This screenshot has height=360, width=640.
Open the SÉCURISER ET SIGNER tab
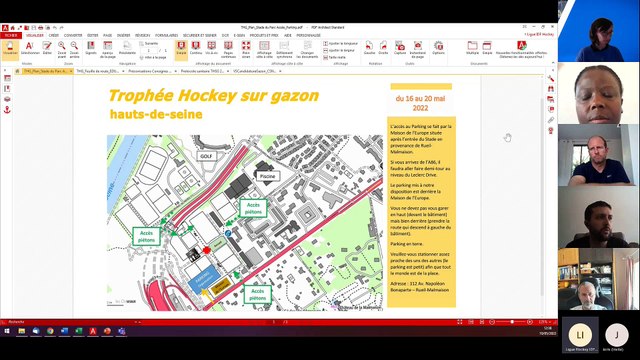tap(200, 36)
